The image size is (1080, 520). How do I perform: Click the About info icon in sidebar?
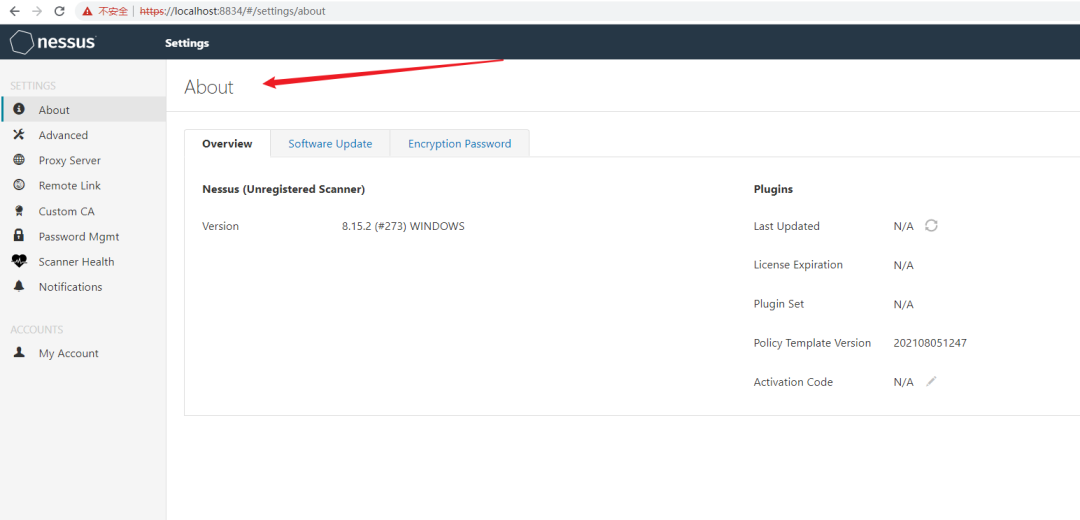(19, 110)
